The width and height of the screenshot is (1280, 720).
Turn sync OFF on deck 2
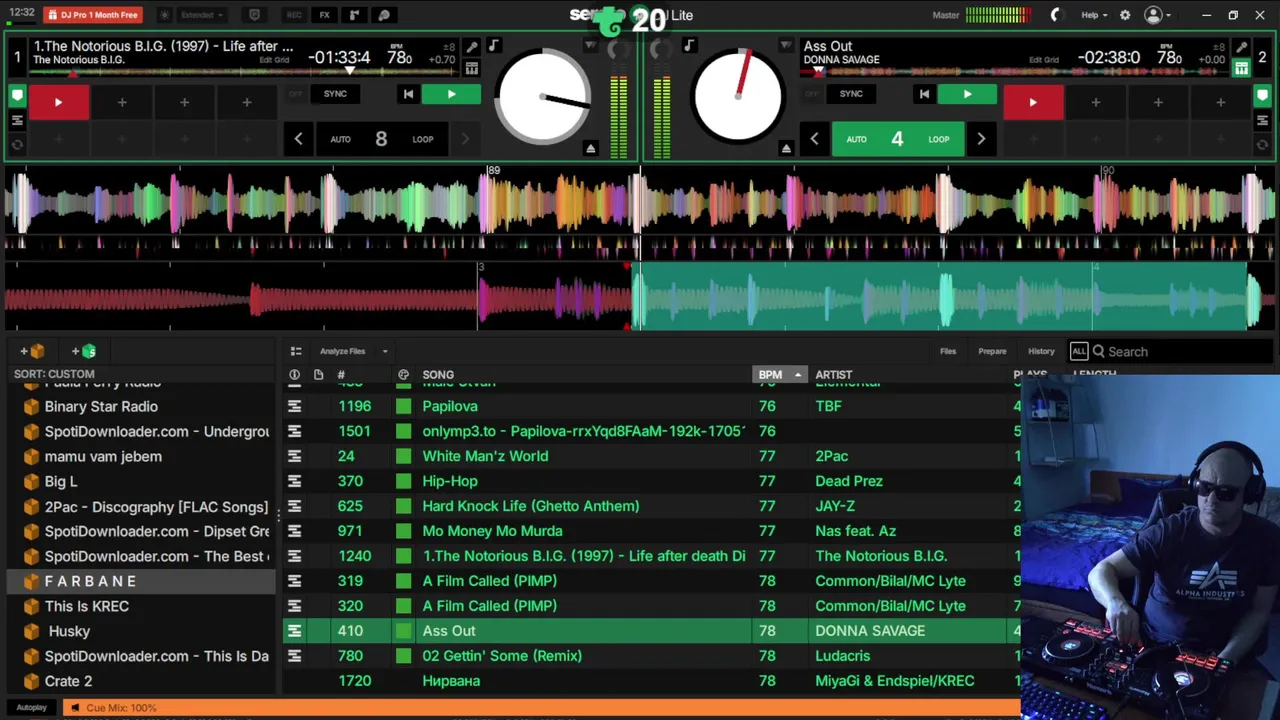point(811,94)
